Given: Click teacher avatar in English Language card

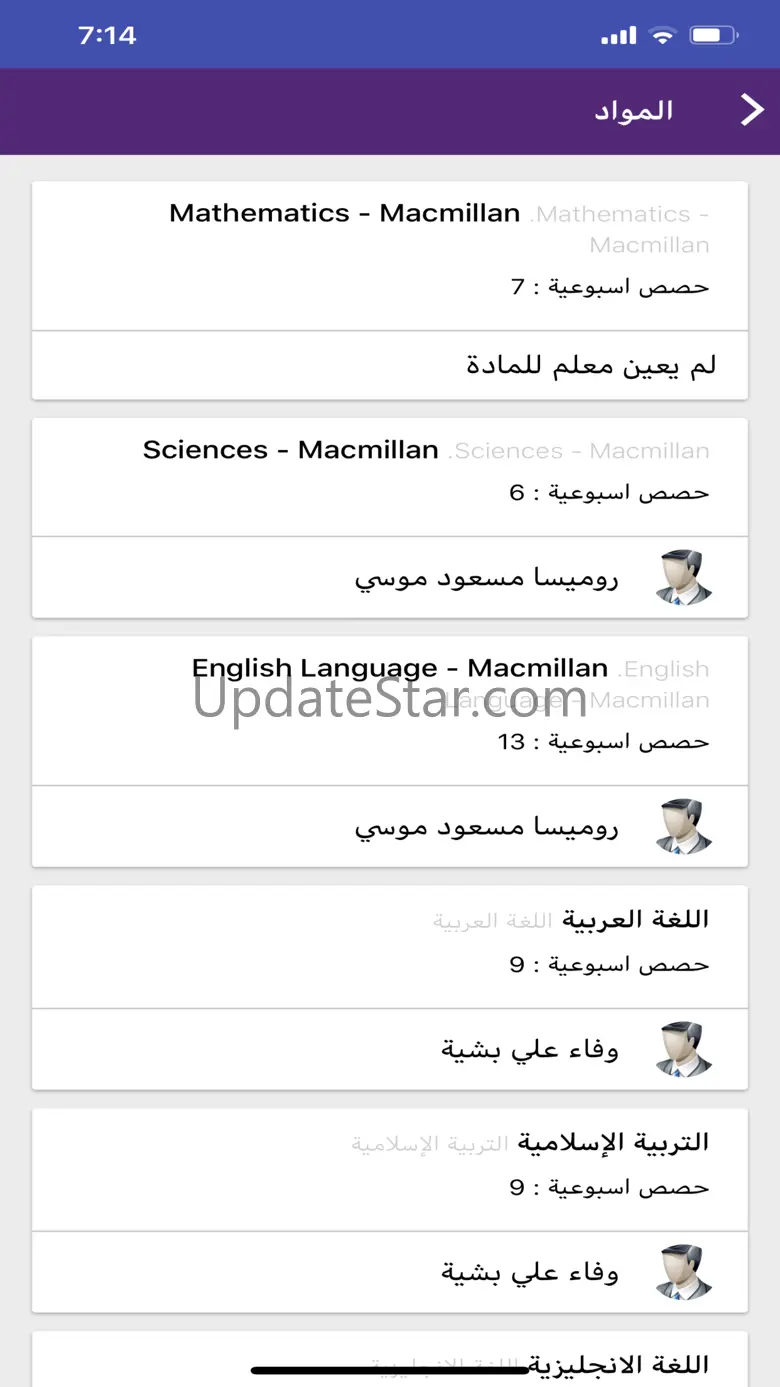Looking at the screenshot, I should point(683,827).
